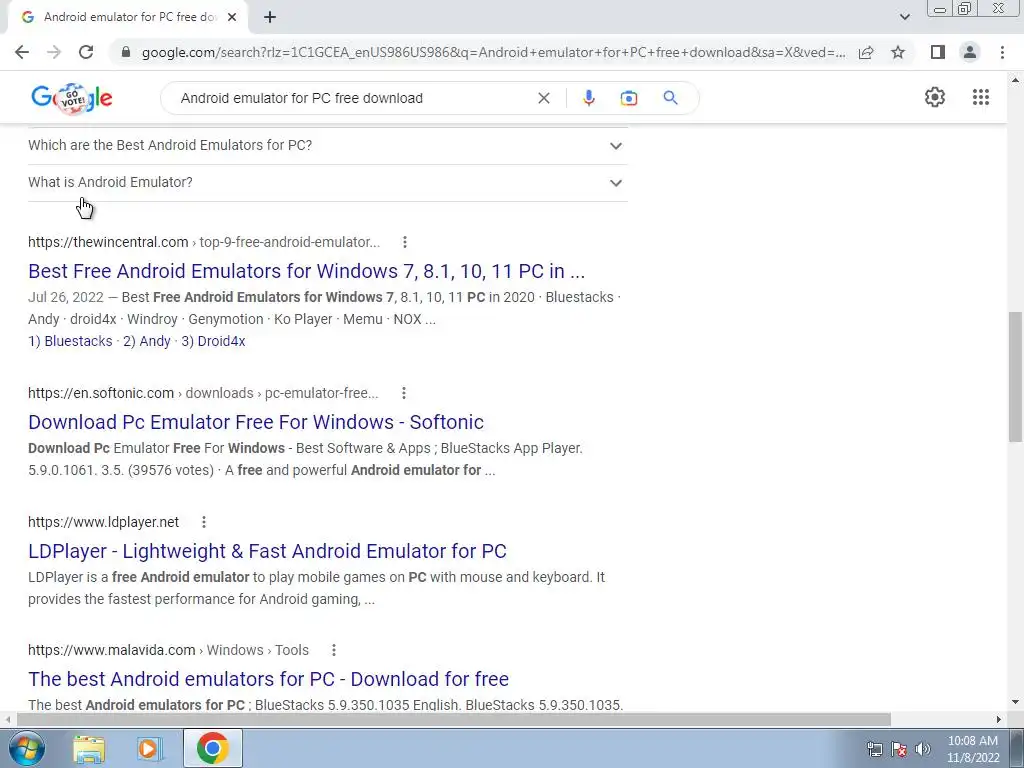The height and width of the screenshot is (768, 1024).
Task: Toggle the browser side panel
Action: [938, 52]
